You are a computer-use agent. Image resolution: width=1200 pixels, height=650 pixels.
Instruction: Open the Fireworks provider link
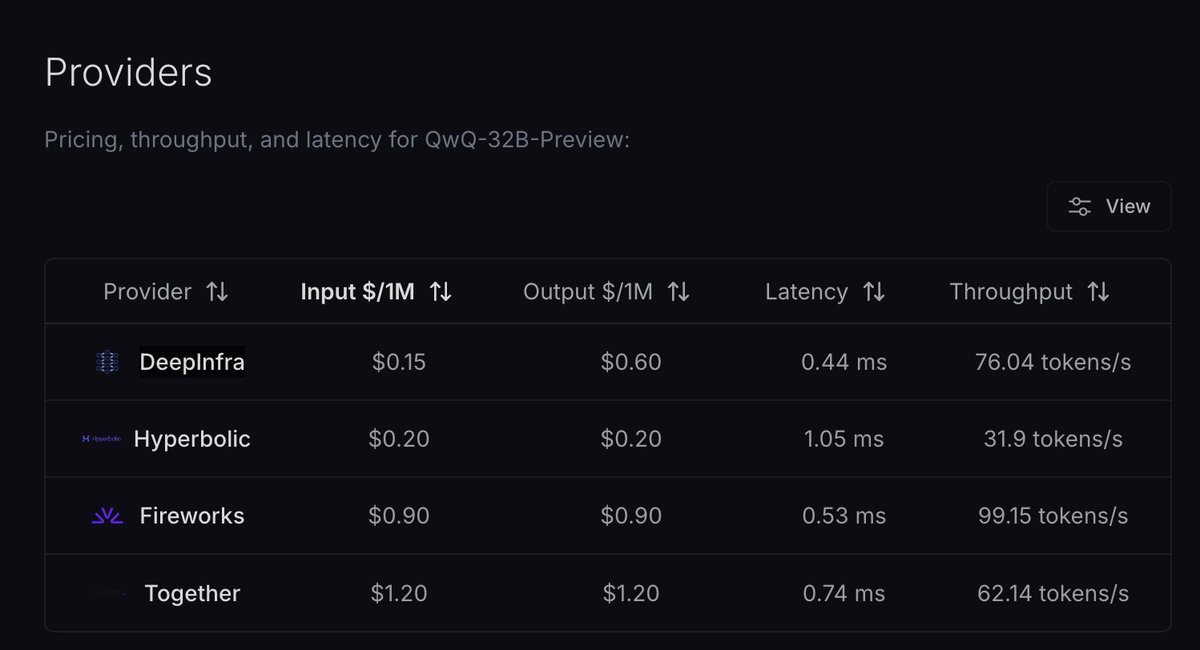pyautogui.click(x=192, y=516)
